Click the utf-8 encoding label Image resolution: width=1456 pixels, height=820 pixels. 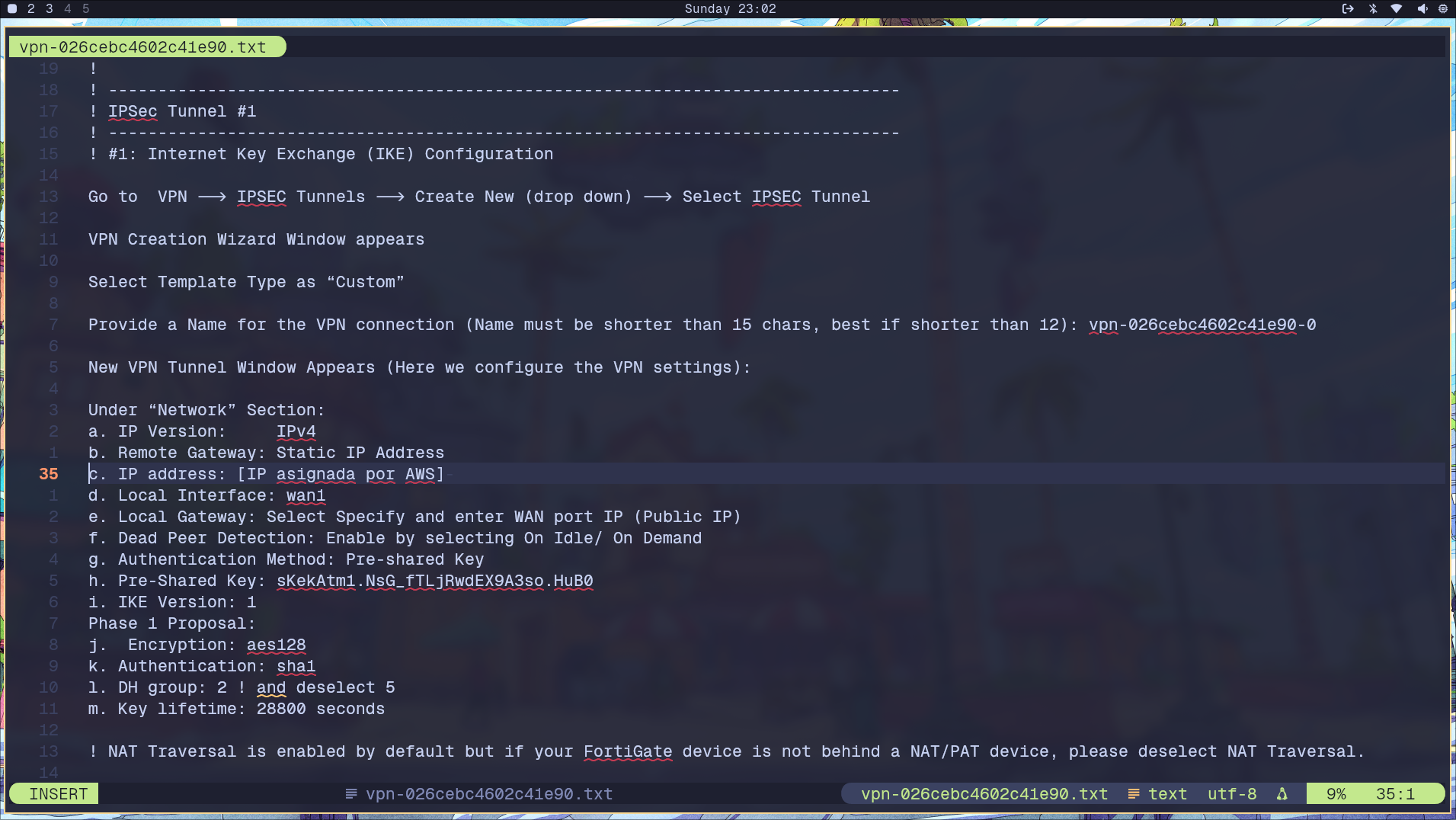(x=1232, y=794)
